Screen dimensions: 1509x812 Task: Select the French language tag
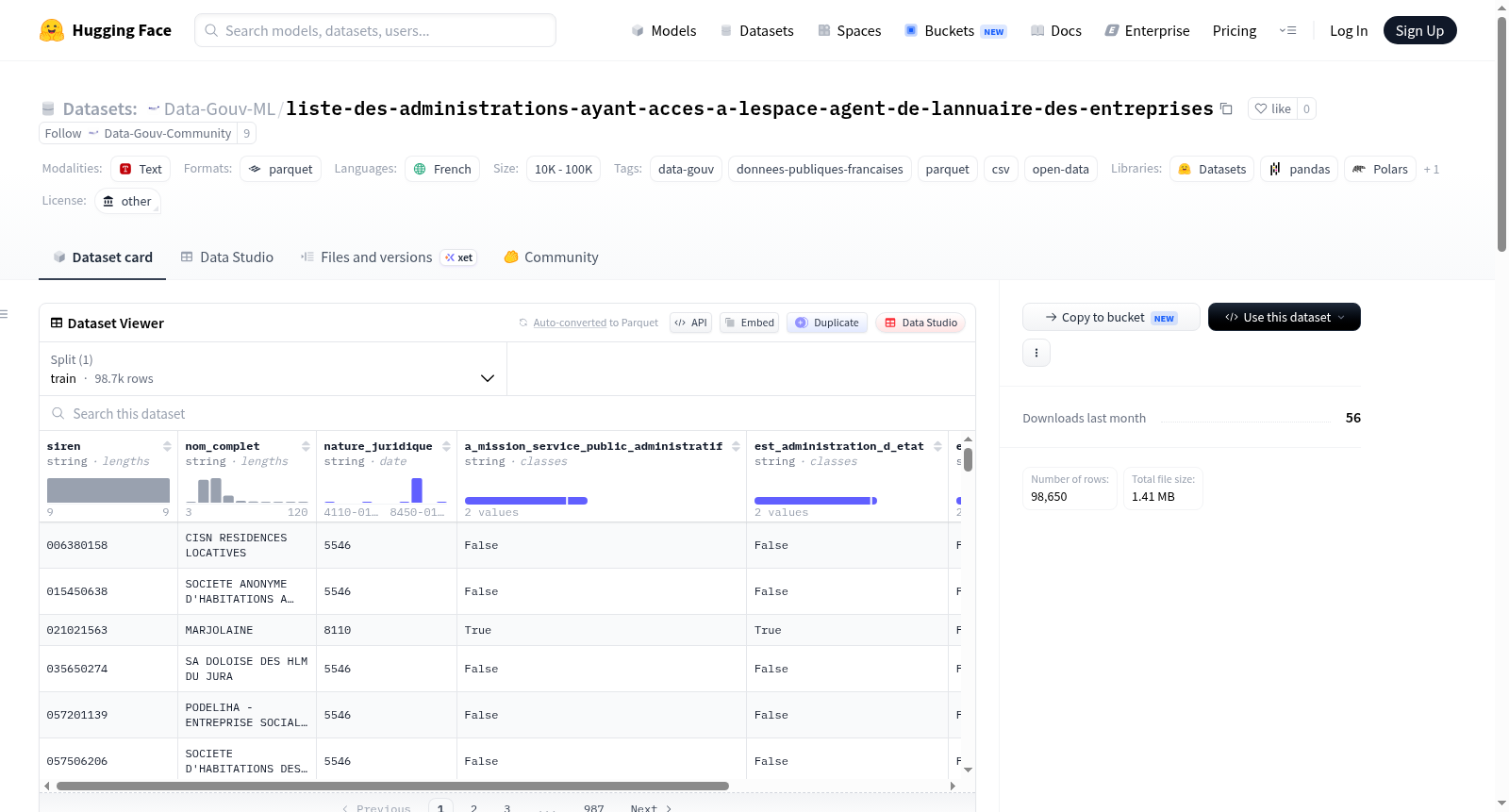(x=442, y=169)
